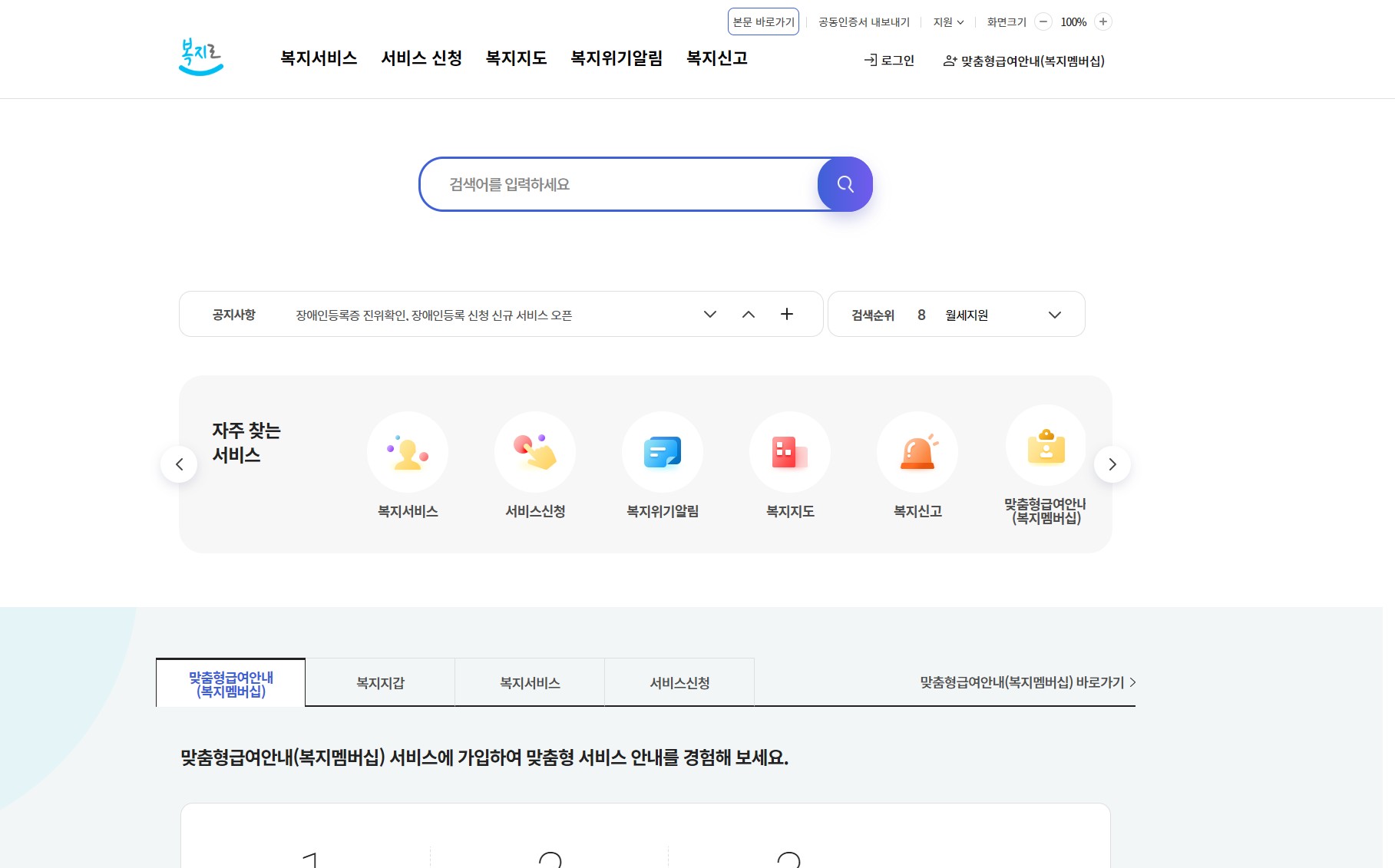Open the 검색순위 keyword dropdown
Viewport: 1395px width, 868px height.
click(x=1054, y=314)
